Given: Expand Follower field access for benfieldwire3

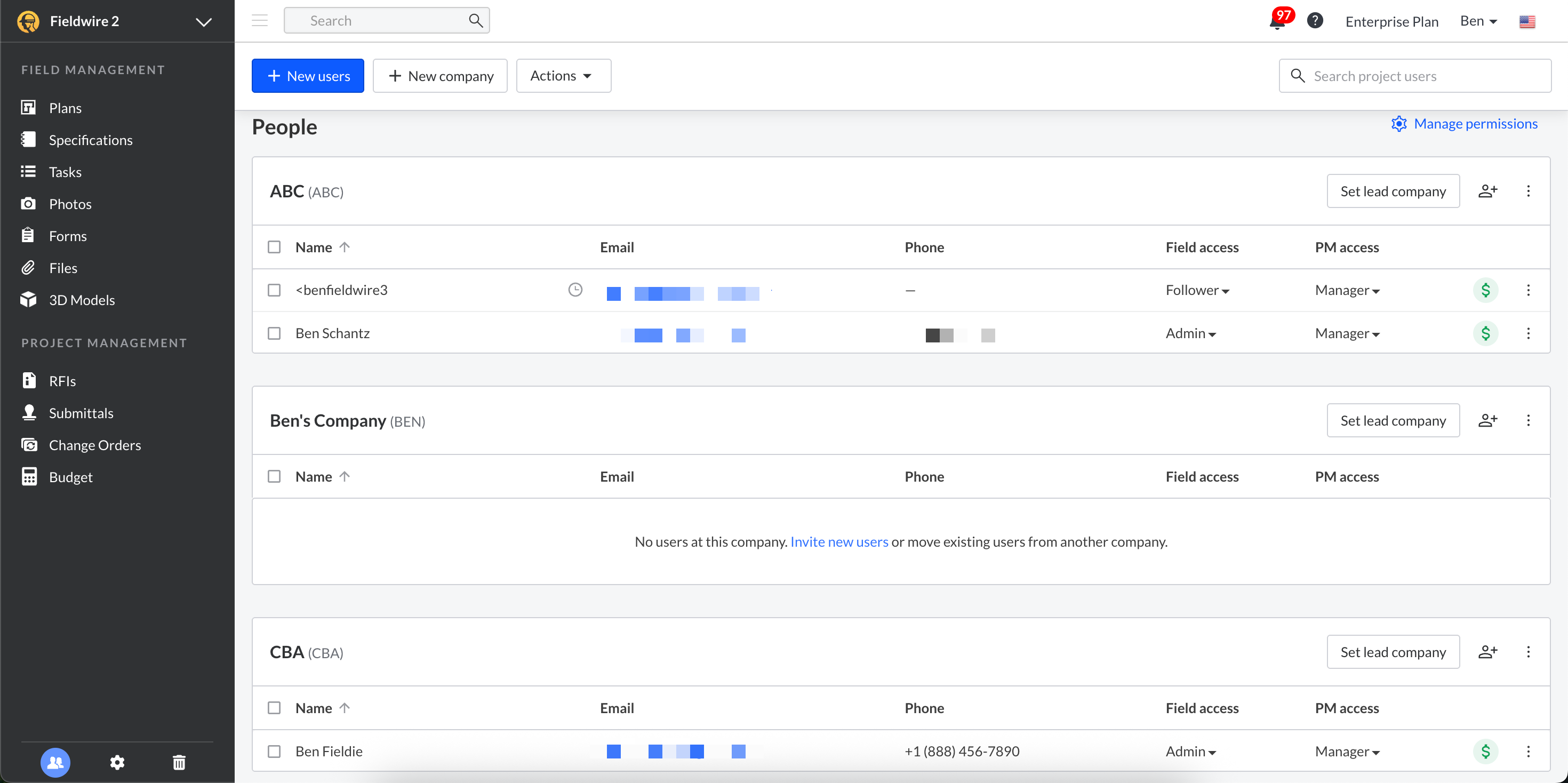Looking at the screenshot, I should pos(1197,291).
